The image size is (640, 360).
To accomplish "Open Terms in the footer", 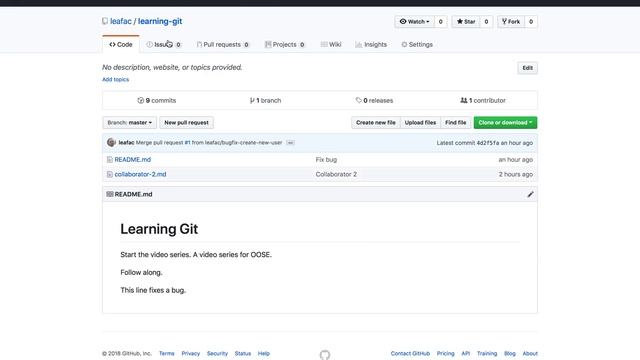I will [x=167, y=353].
